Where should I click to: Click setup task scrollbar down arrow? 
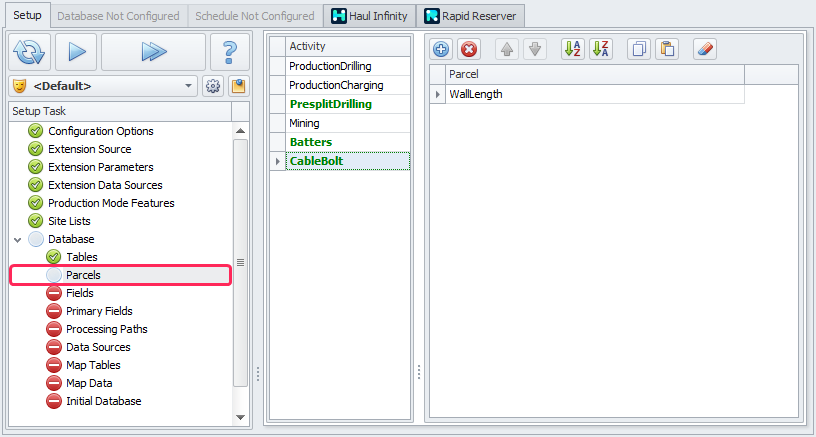click(x=240, y=417)
